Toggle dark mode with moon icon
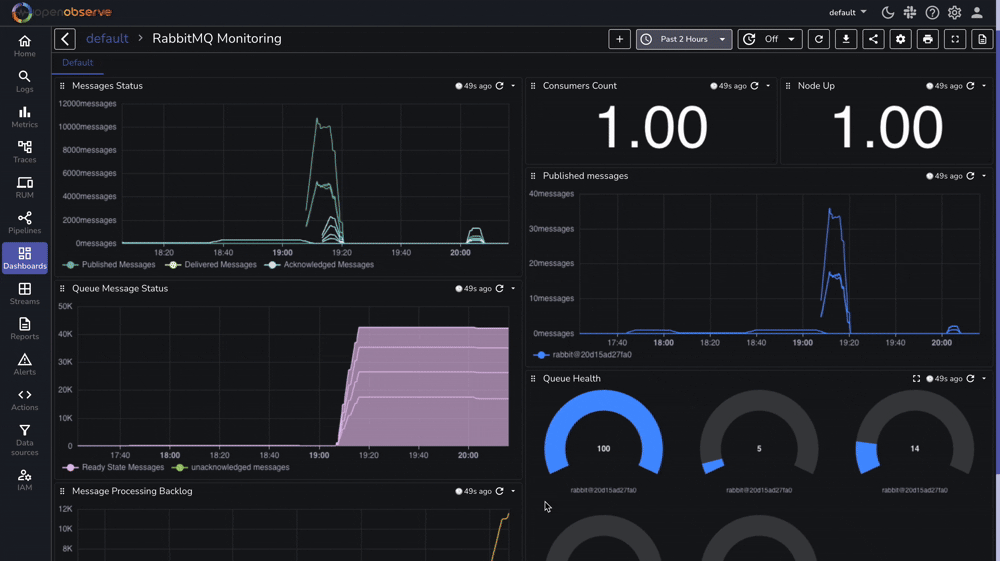This screenshot has height=561, width=1000. click(888, 13)
